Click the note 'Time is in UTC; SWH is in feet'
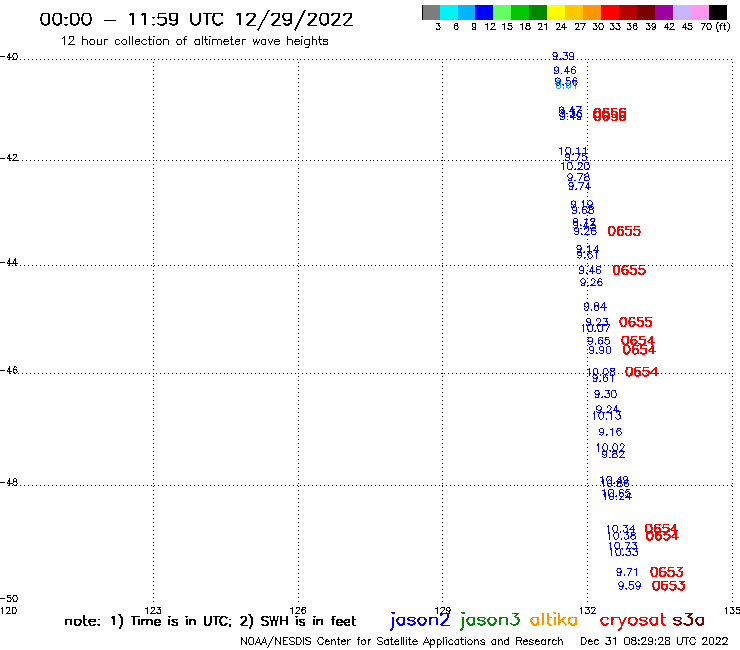Image resolution: width=740 pixels, height=650 pixels. click(x=210, y=621)
